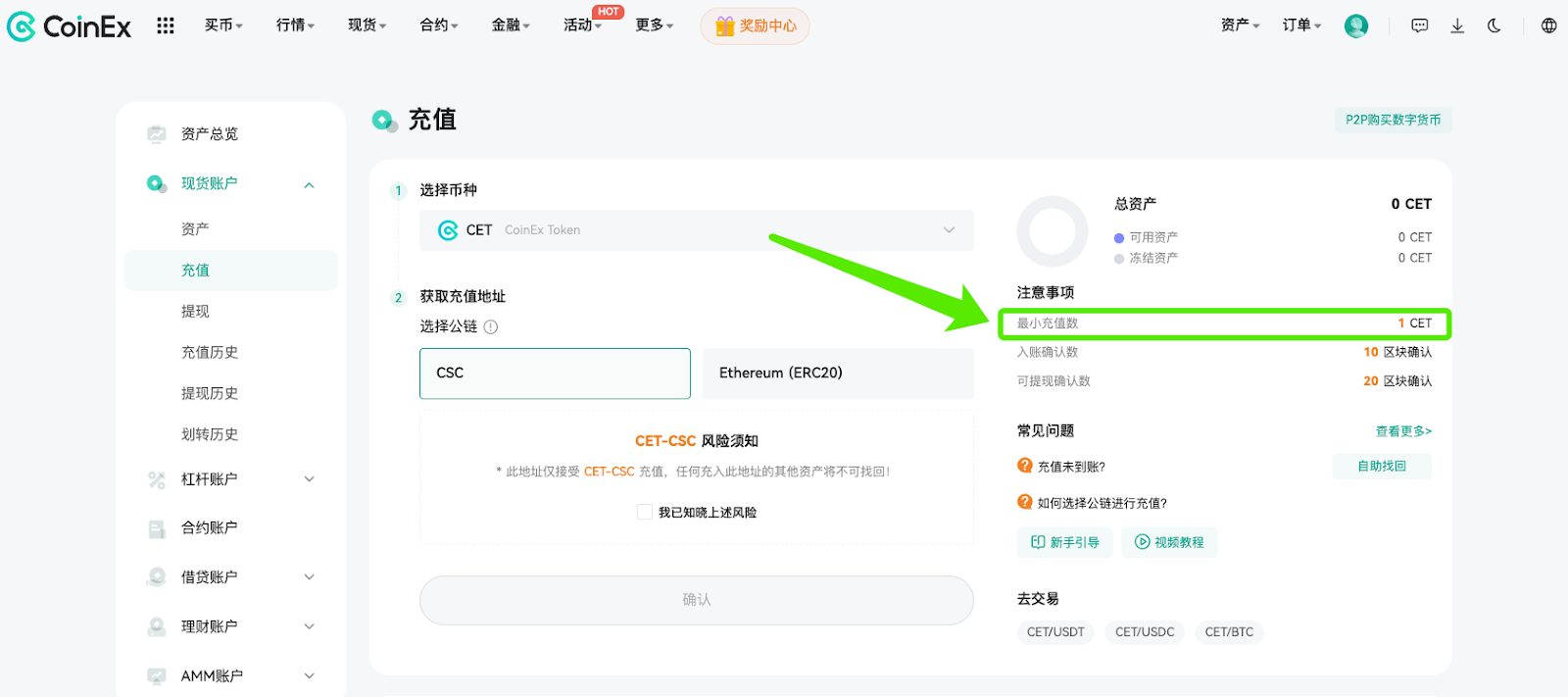This screenshot has height=697, width=1568.
Task: Expand the 借贷账户 section chevron
Action: coord(309,577)
